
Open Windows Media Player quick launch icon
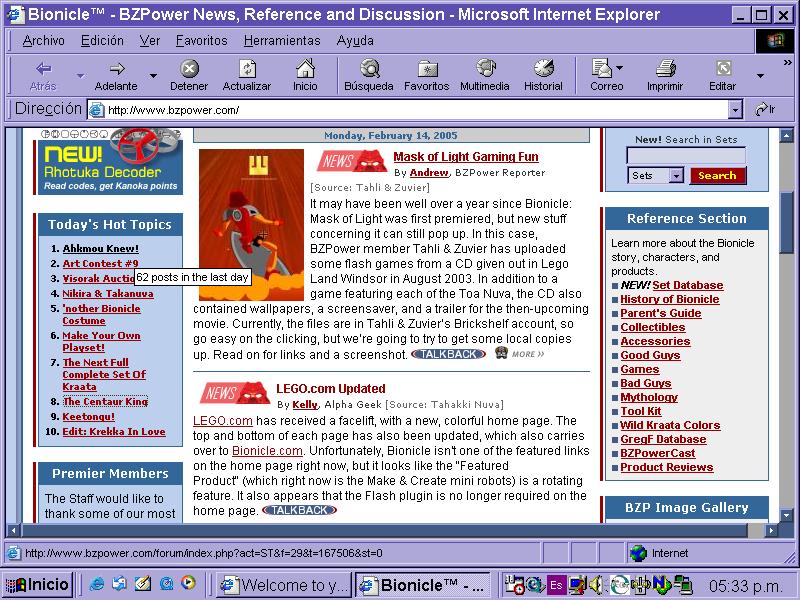click(188, 583)
